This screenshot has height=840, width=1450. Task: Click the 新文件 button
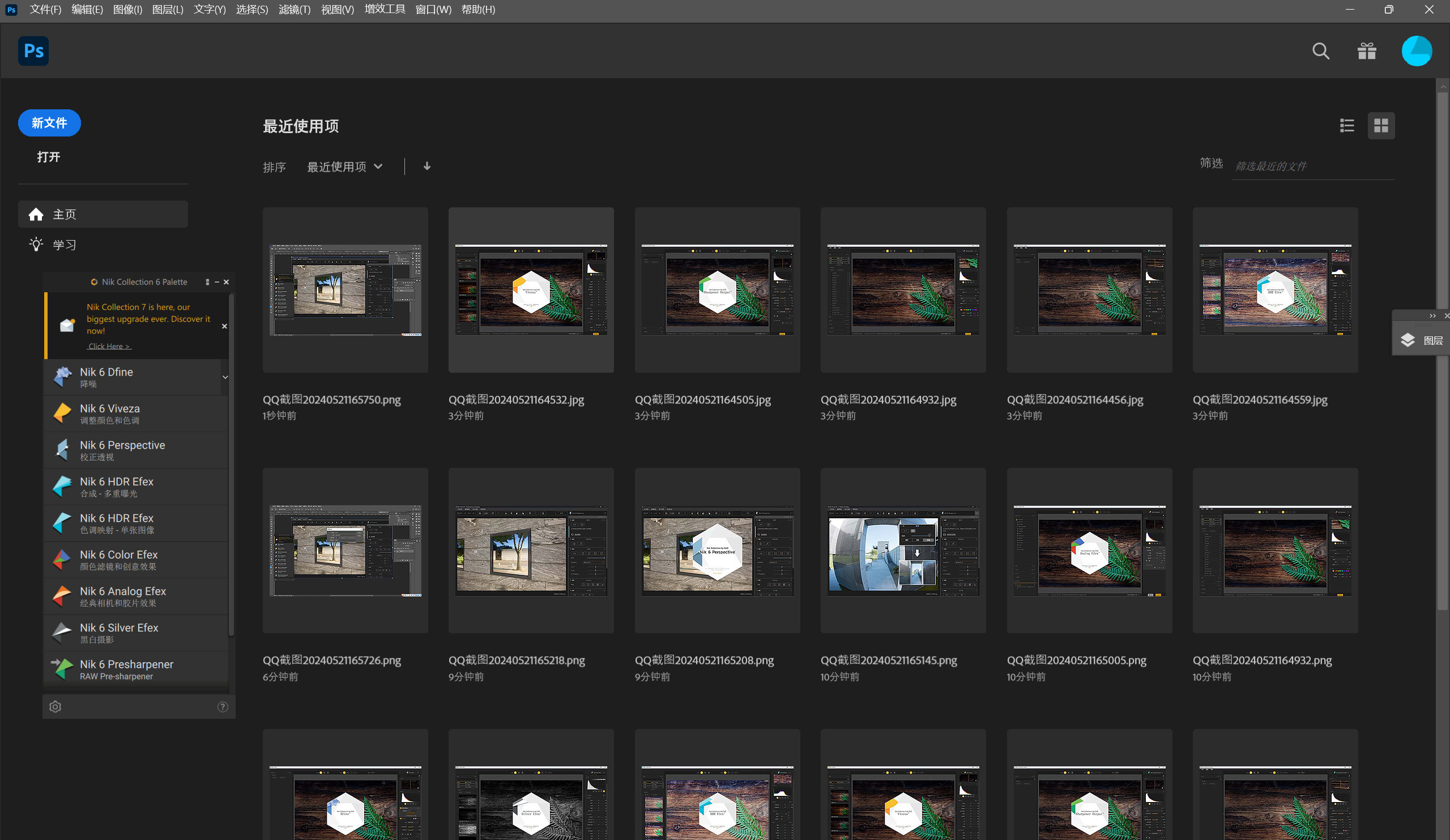coord(49,122)
